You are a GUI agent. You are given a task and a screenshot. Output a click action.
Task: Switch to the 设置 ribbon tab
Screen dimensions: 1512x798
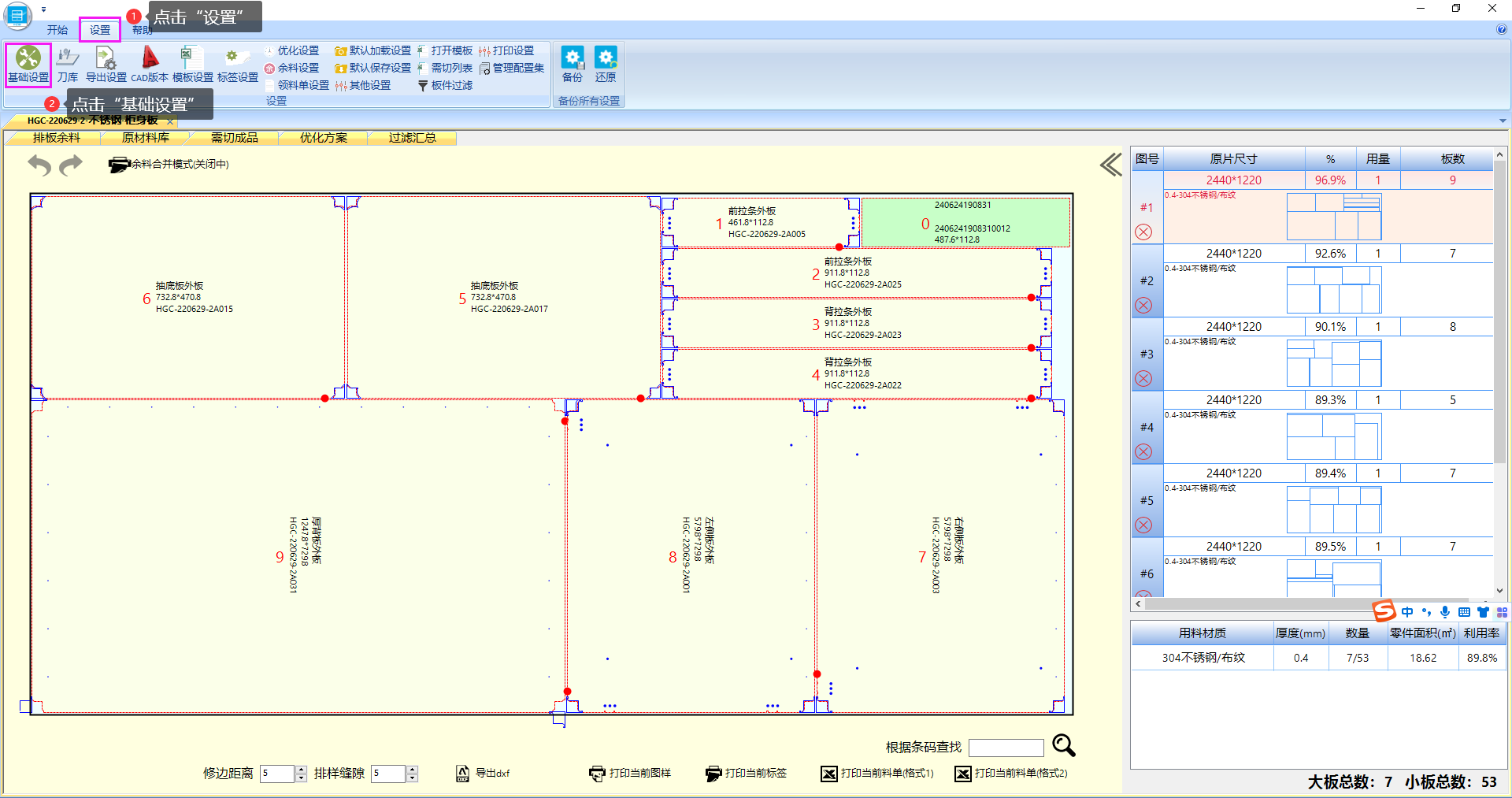pos(100,30)
